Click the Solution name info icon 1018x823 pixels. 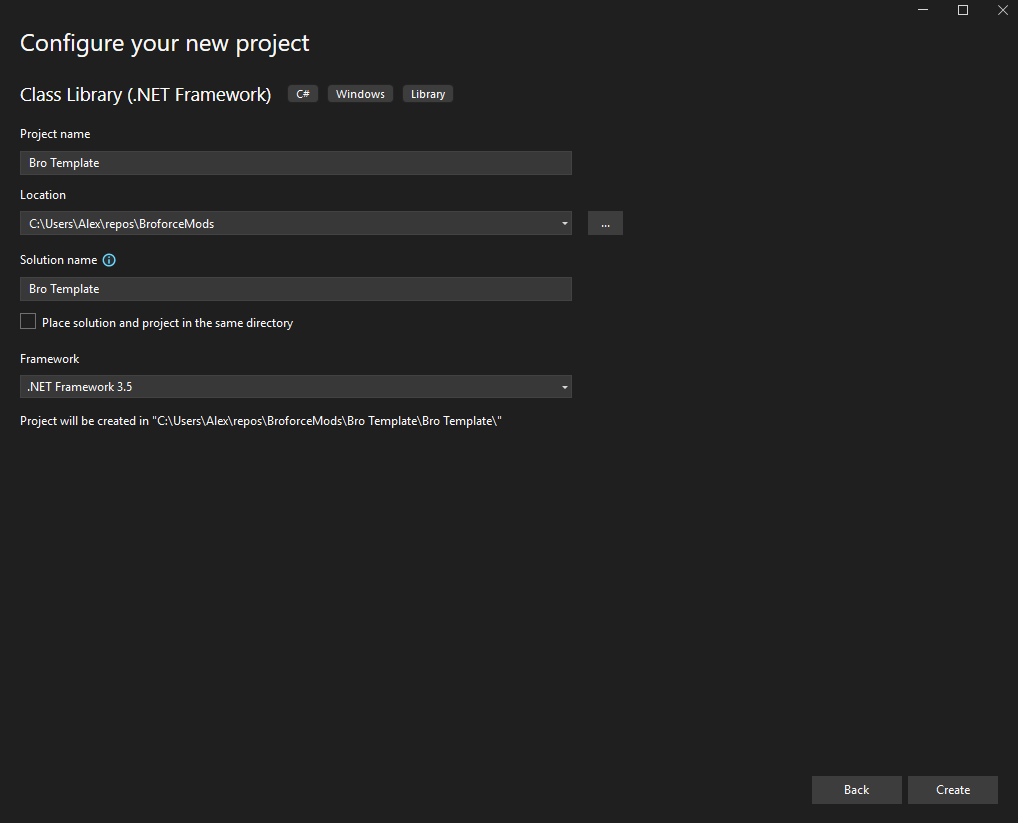coord(109,260)
